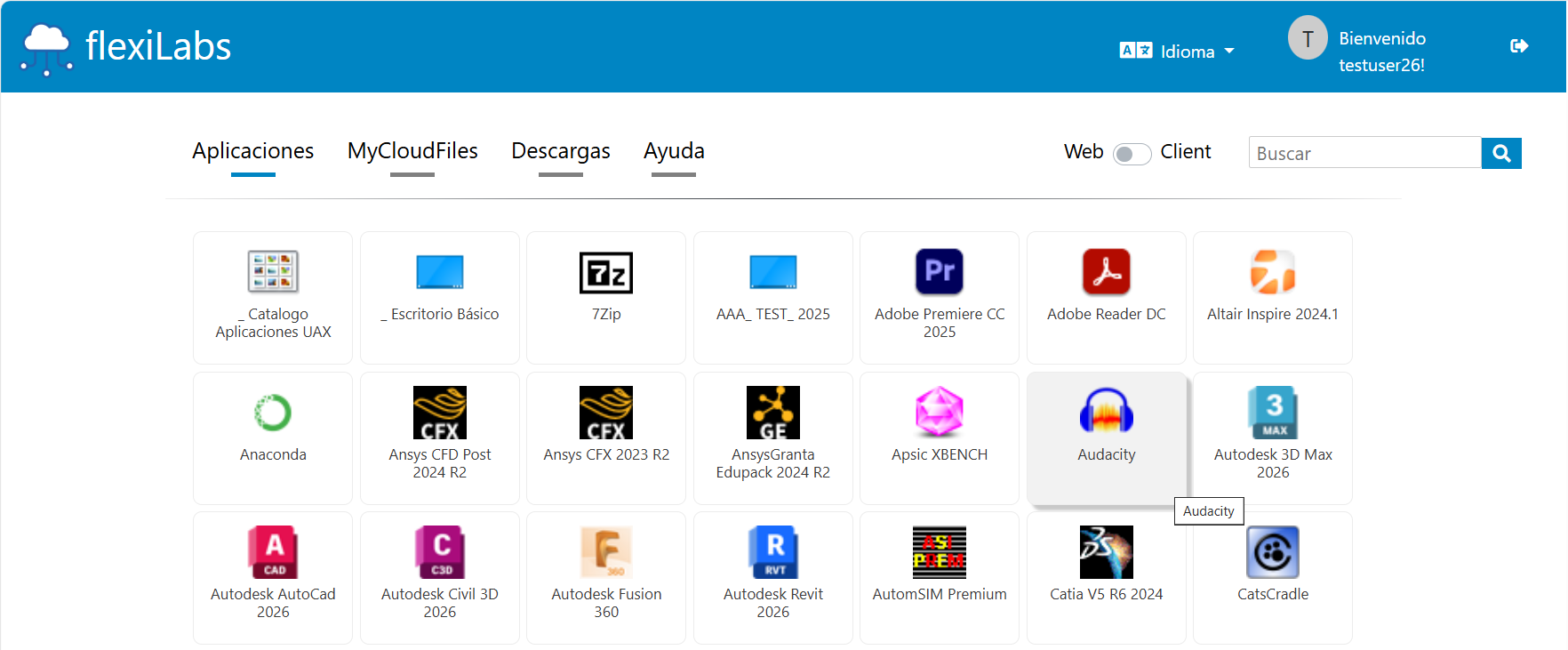Open the Apsic XBENCH gem icon
Image resolution: width=1568 pixels, height=650 pixels.
(x=939, y=413)
